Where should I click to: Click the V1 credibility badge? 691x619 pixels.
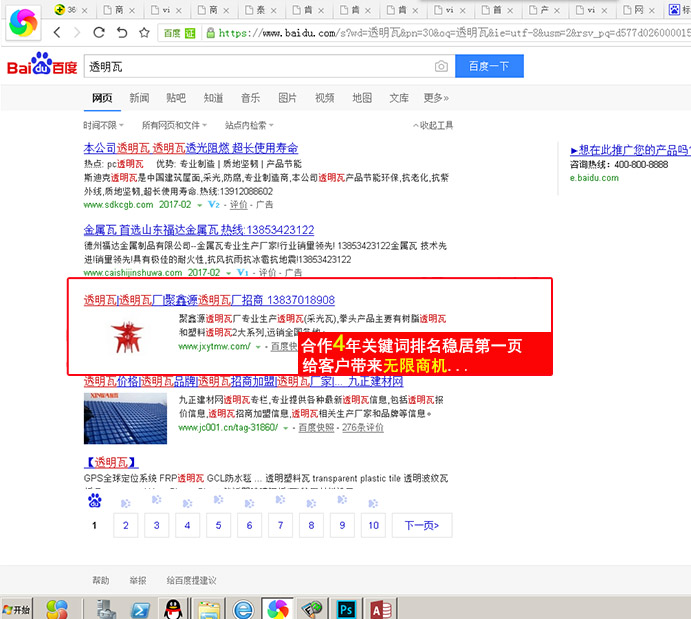coord(243,272)
